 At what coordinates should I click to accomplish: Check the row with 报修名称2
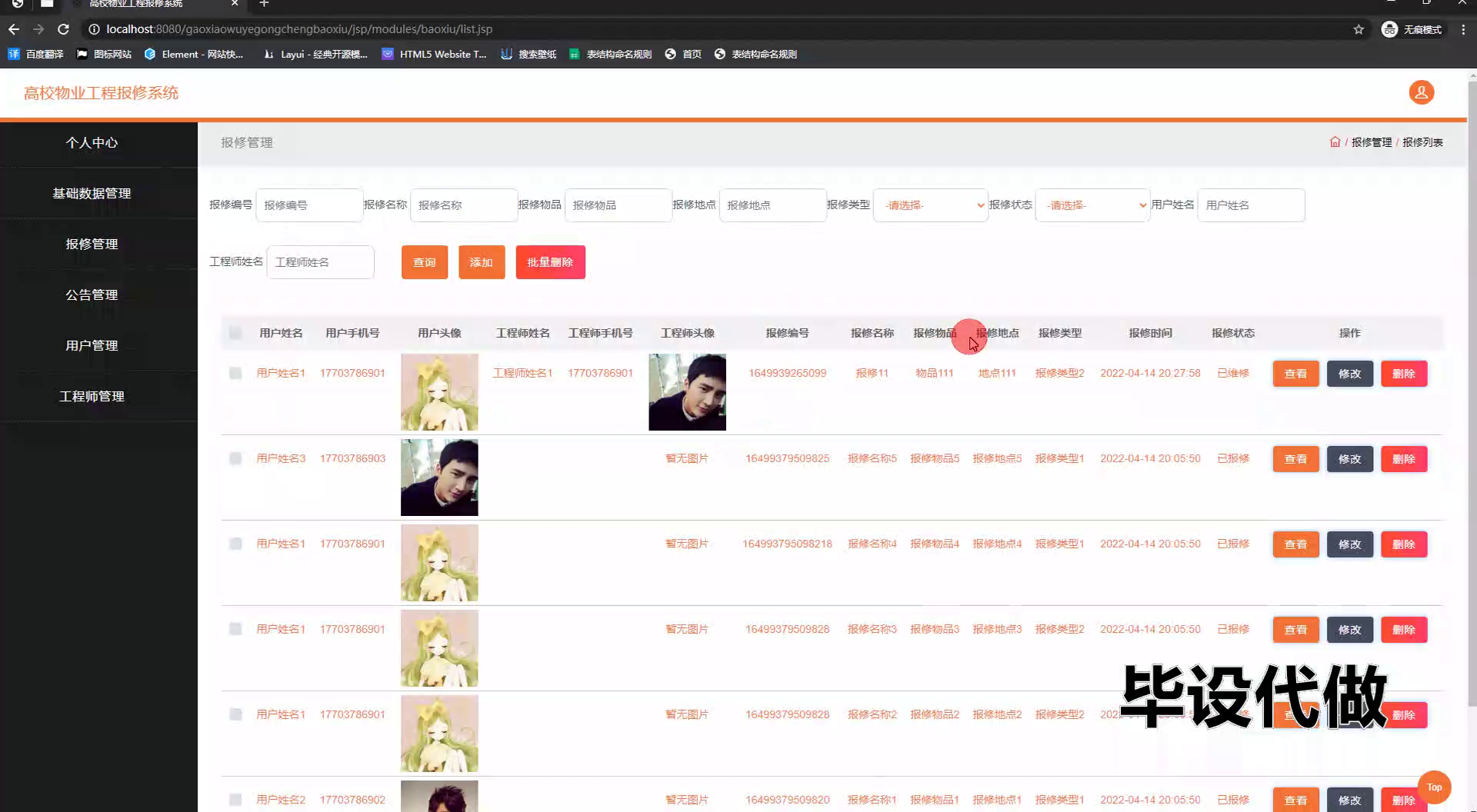[235, 714]
